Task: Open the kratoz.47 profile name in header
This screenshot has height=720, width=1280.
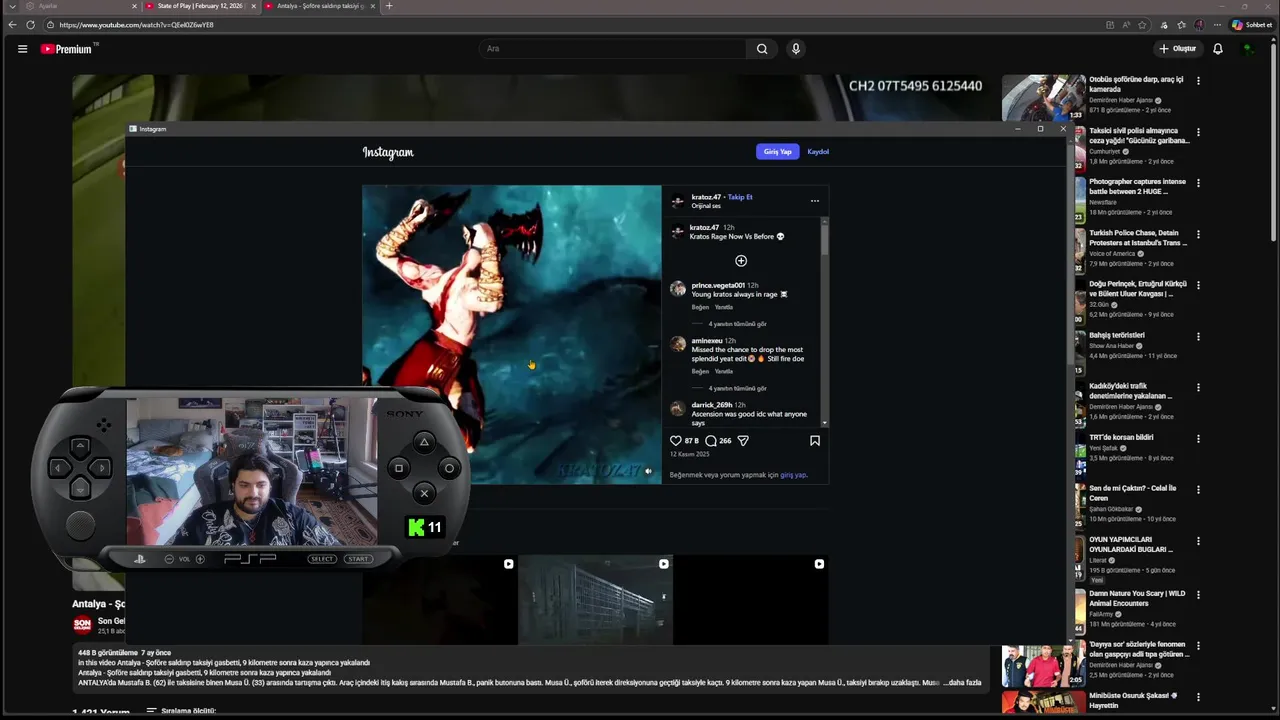Action: click(x=706, y=197)
